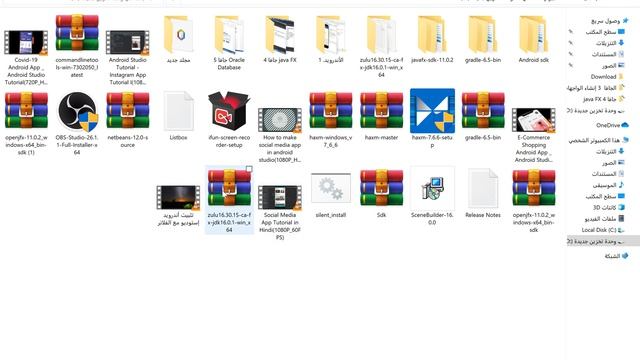Open pinned Documents (المستندات) under Quick access
The width and height of the screenshot is (640, 360).
pyautogui.click(x=608, y=54)
